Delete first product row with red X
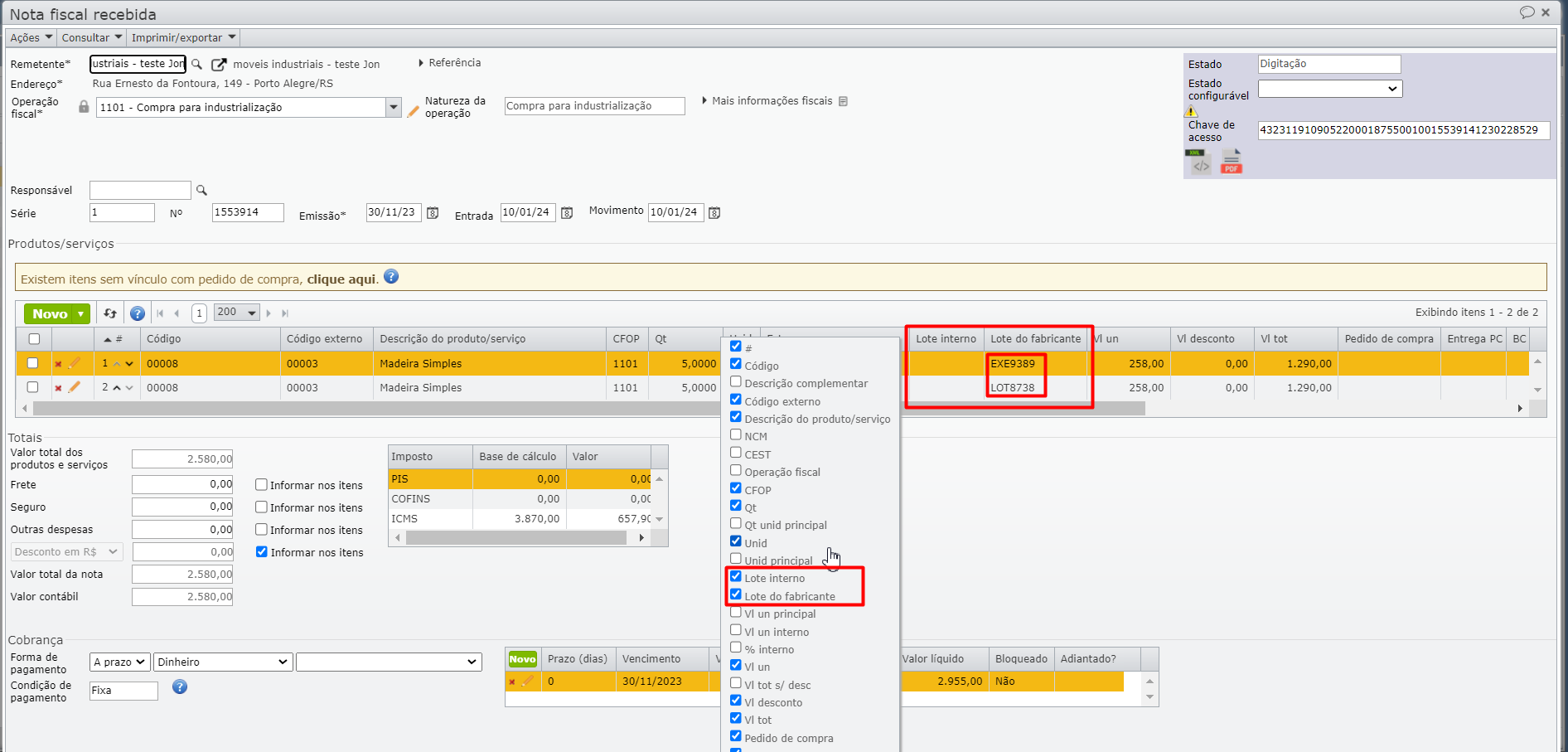The height and width of the screenshot is (752, 1568). (58, 364)
